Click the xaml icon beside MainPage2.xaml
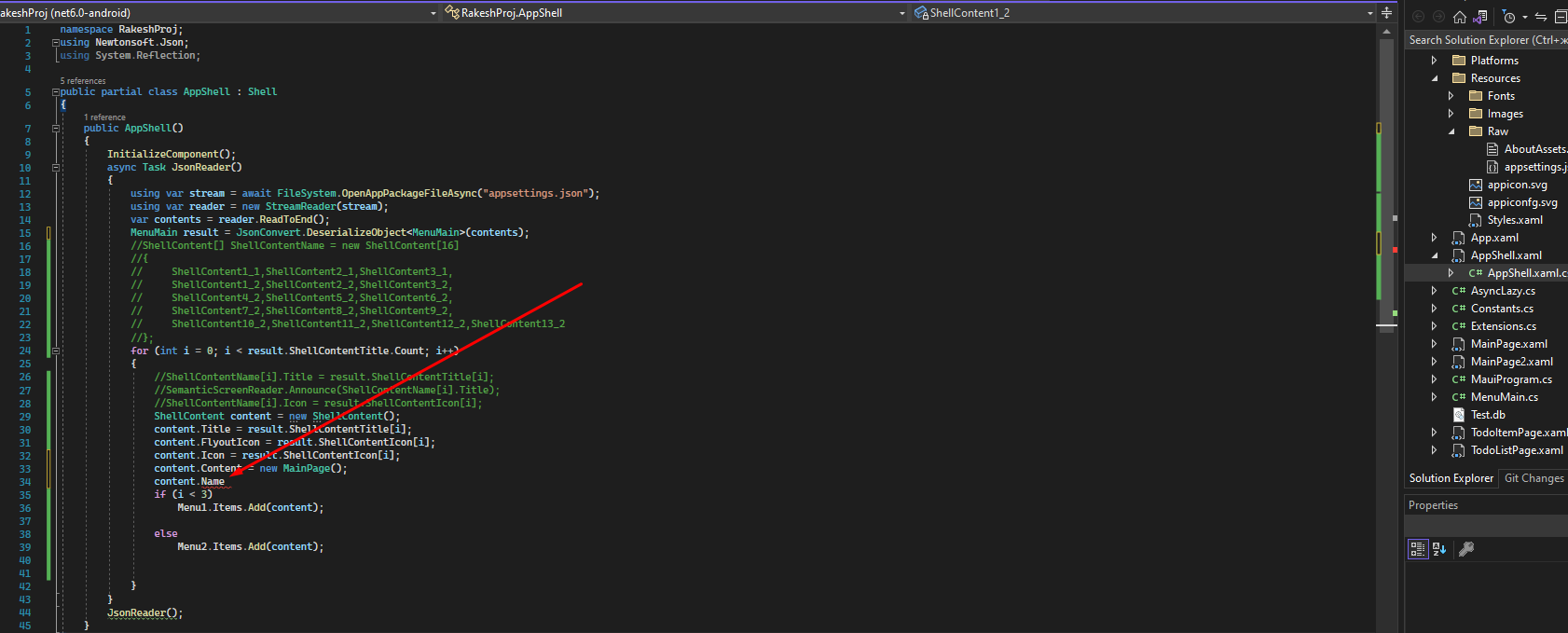1568x633 pixels. (1459, 362)
